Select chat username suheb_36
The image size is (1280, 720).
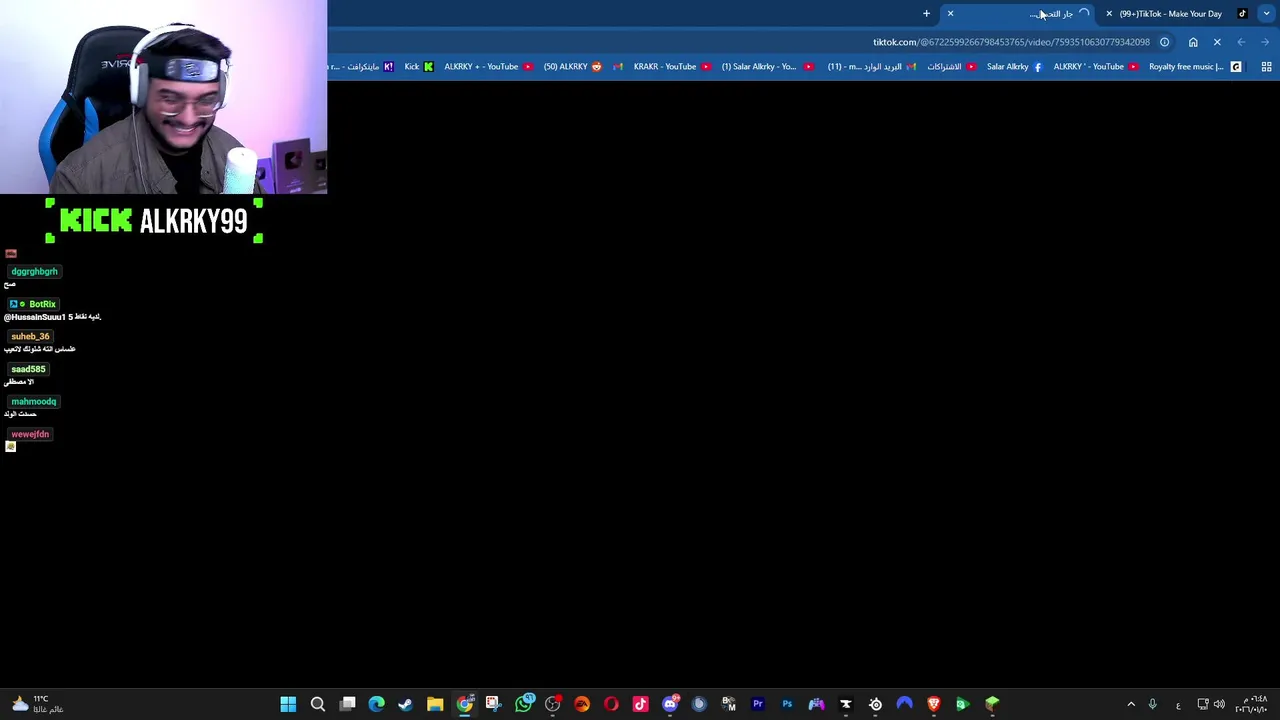pyautogui.click(x=30, y=337)
